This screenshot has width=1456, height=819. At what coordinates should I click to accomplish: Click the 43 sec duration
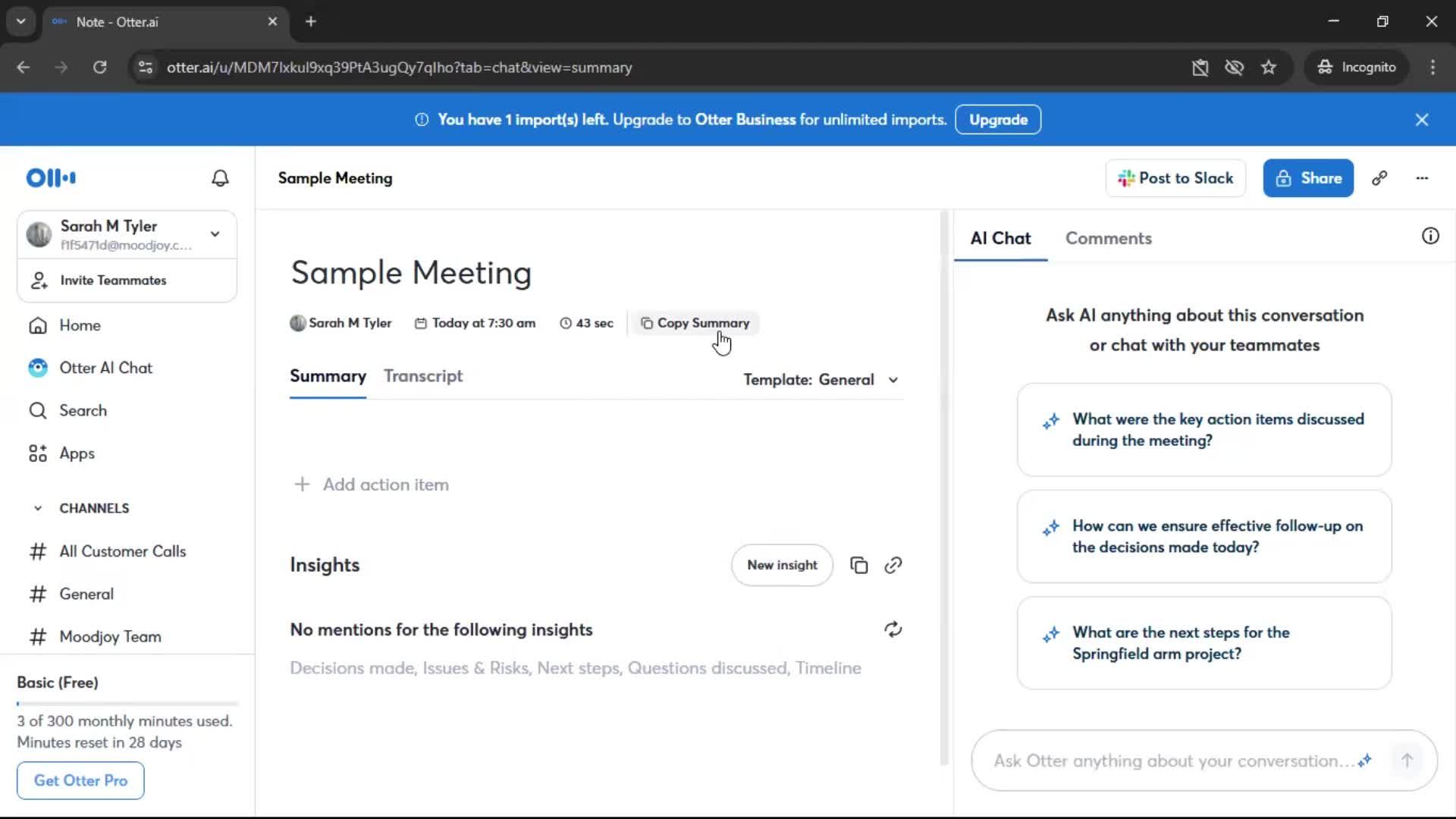pyautogui.click(x=586, y=324)
